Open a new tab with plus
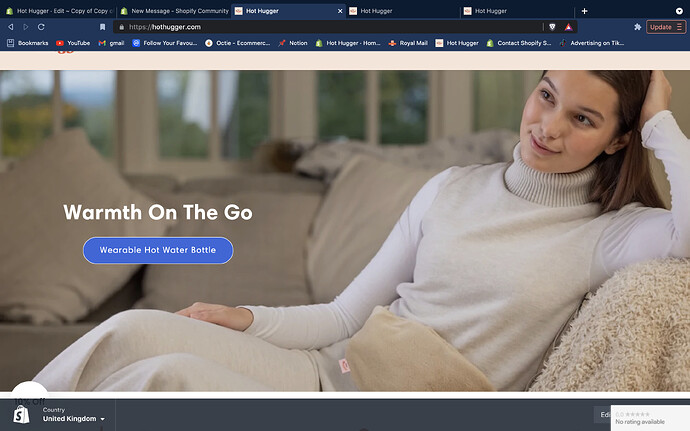This screenshot has width=690, height=431. (584, 11)
